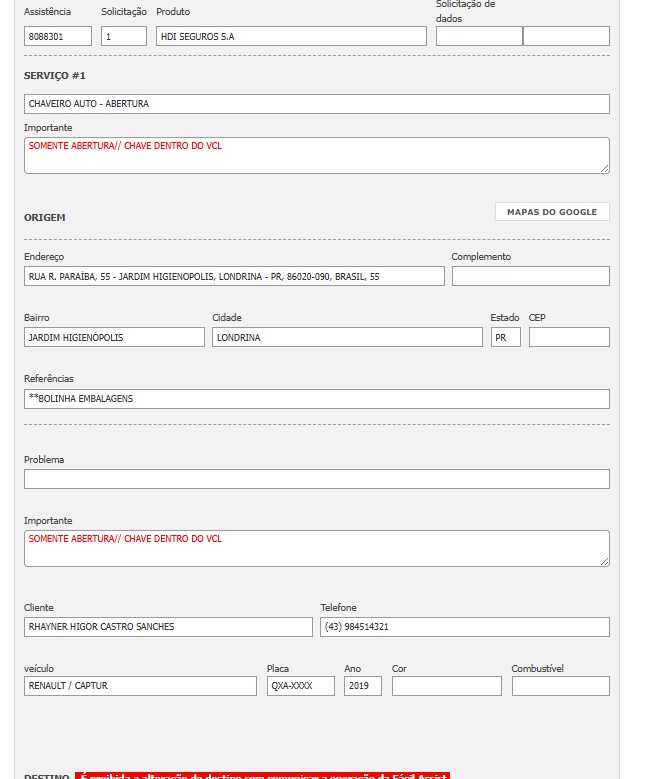Focus the Placa field
Screen dimensions: 663x779
tap(300, 686)
